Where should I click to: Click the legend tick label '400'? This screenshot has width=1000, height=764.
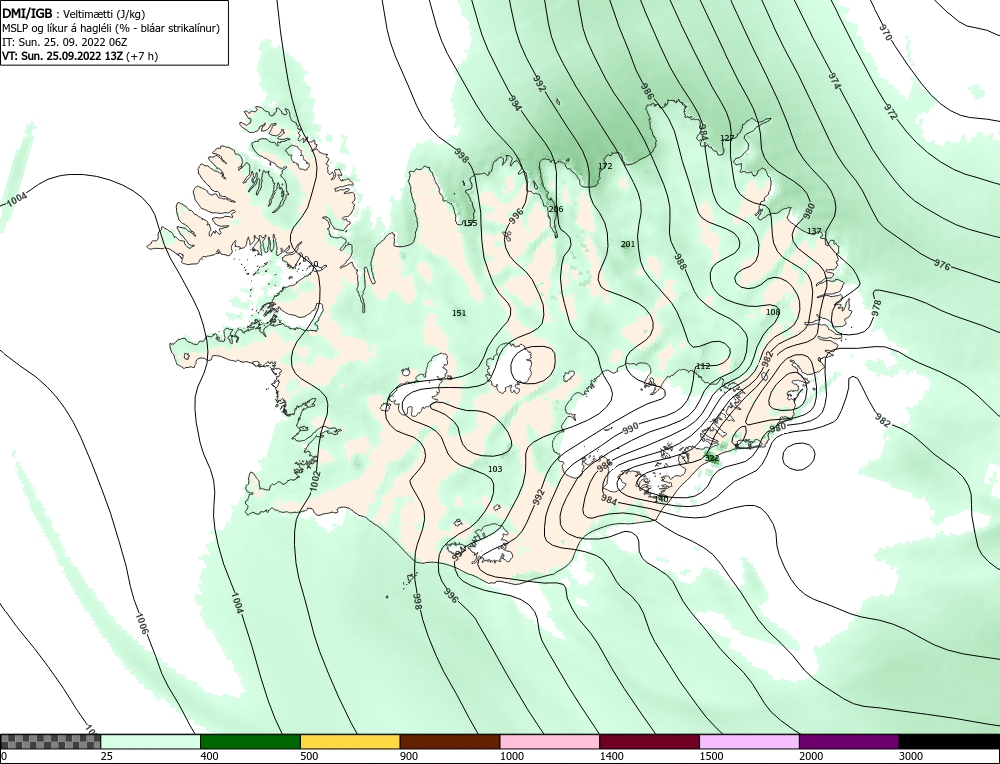point(209,756)
